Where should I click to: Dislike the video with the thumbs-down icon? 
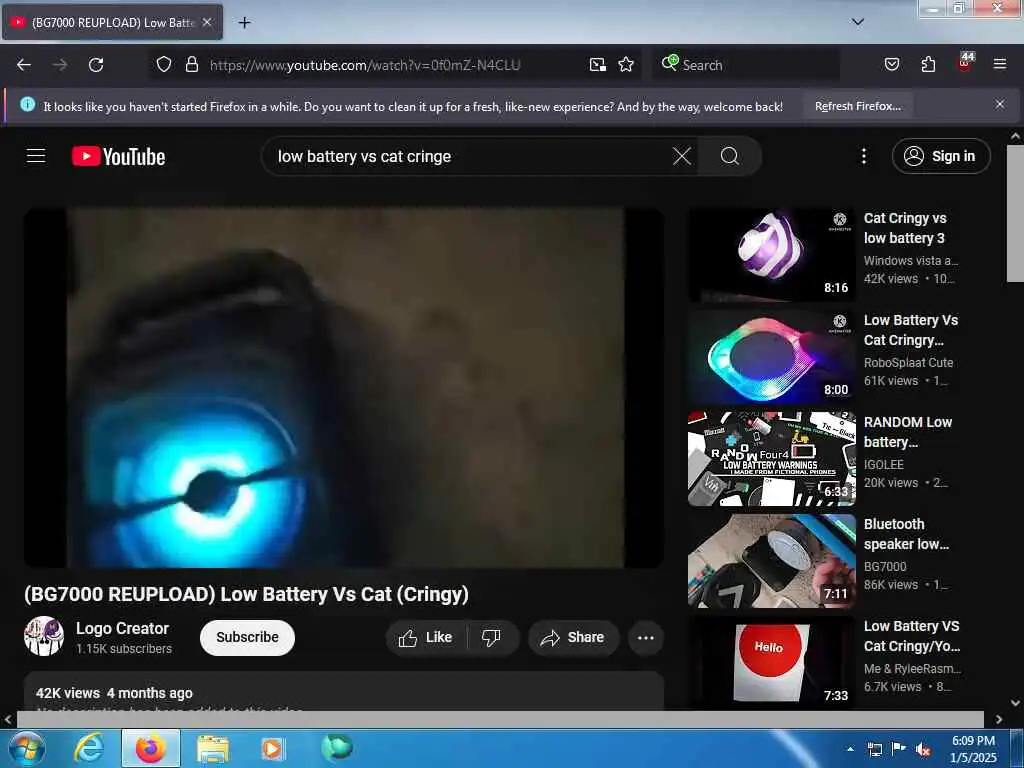click(x=491, y=637)
